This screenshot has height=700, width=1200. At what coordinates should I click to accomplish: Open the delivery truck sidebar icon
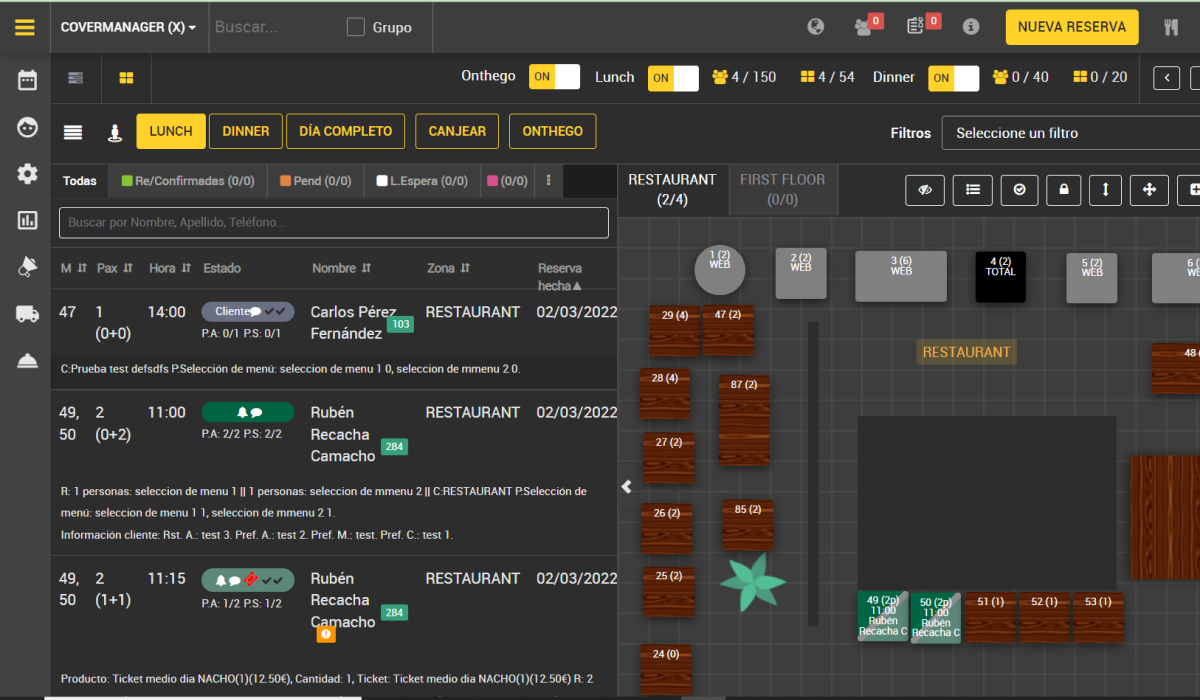pos(27,314)
